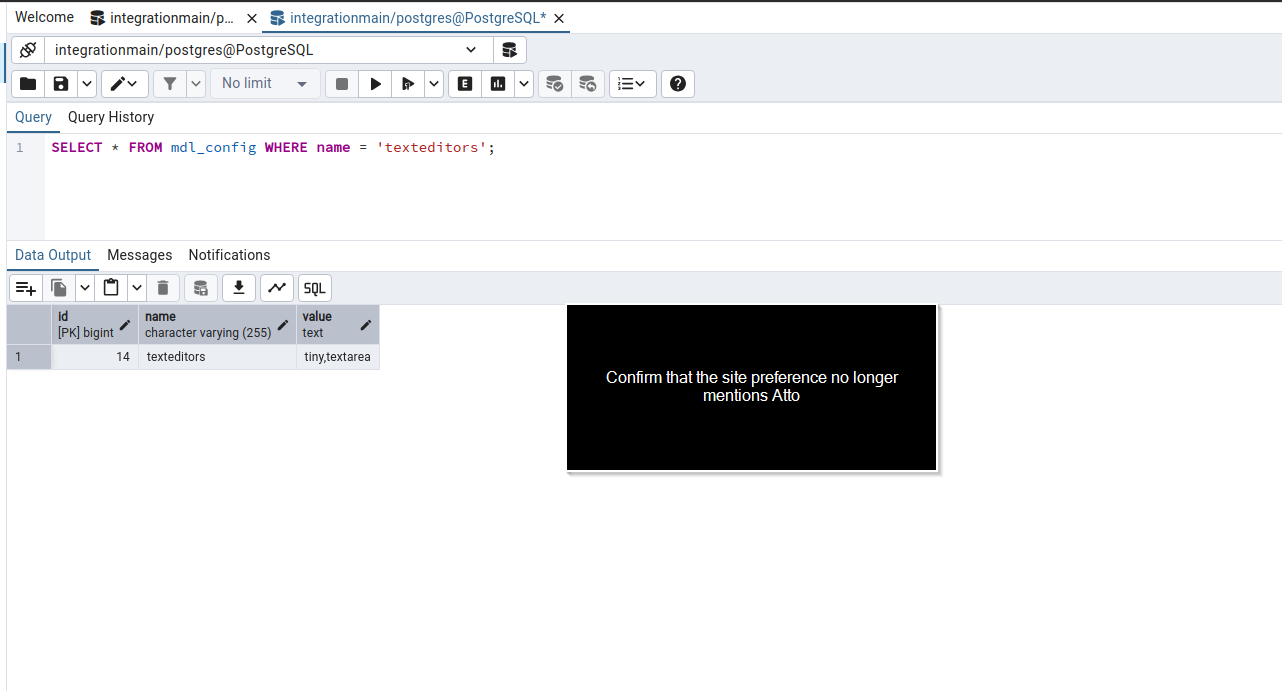Open the new connection database icon

pyautogui.click(x=510, y=50)
